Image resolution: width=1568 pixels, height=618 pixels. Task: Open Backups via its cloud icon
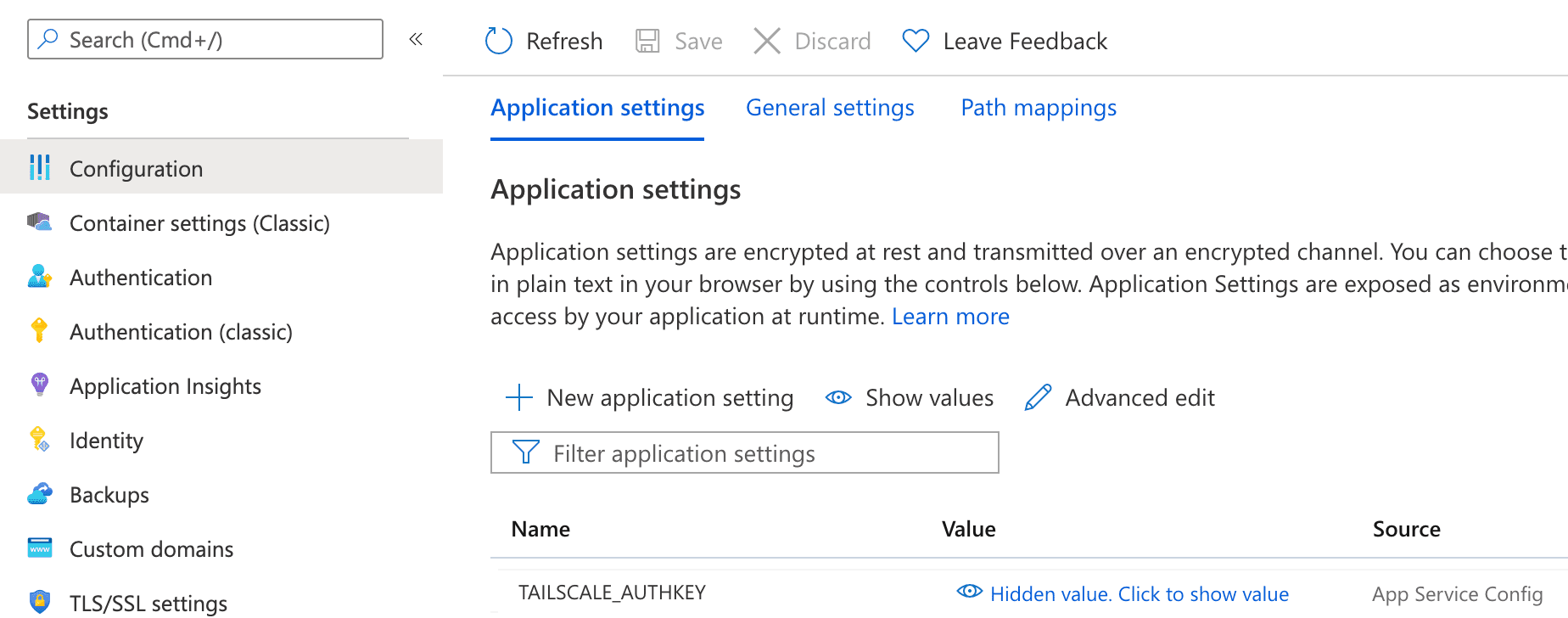(40, 494)
